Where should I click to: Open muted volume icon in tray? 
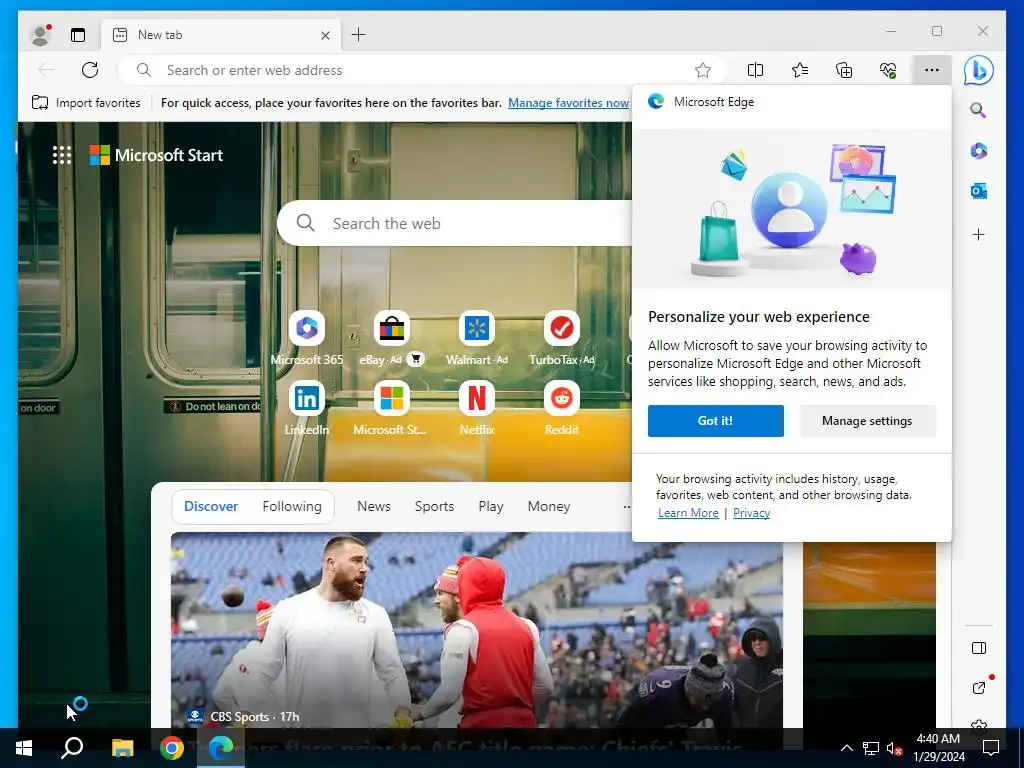[x=894, y=748]
